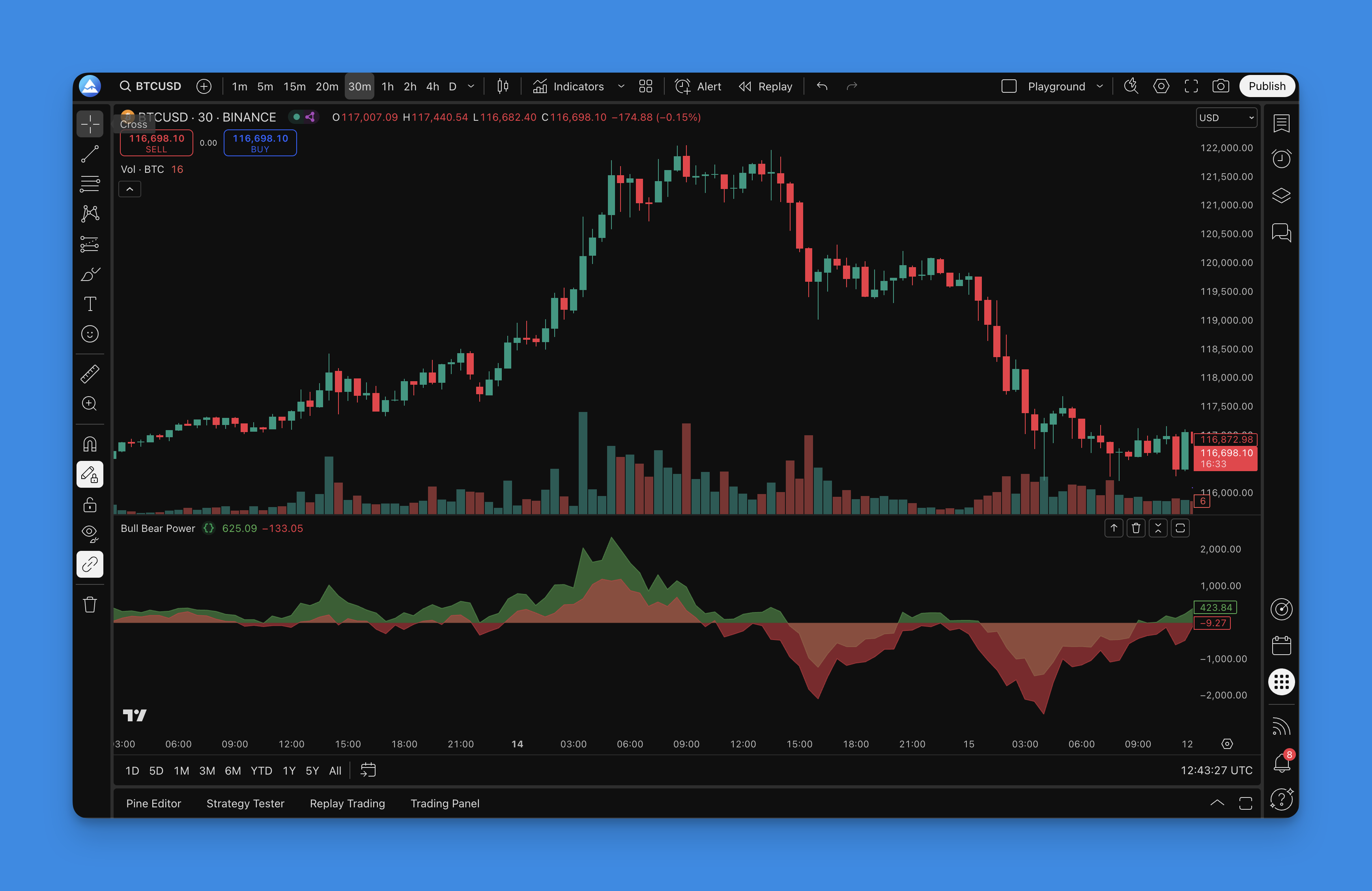Open the Alerts clock panel icon
The image size is (1372, 891).
1281,159
